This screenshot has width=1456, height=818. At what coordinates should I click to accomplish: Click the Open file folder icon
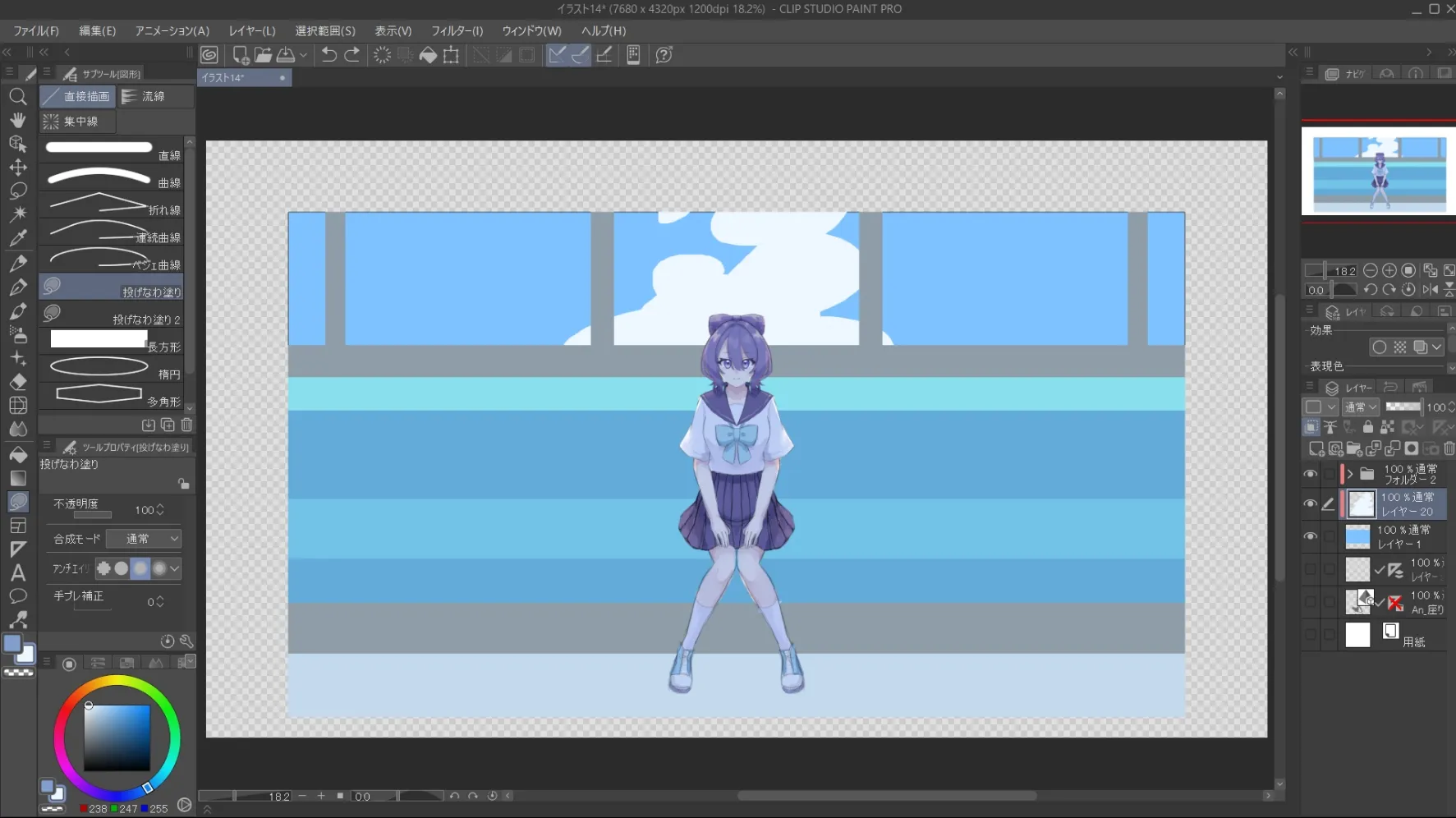point(263,55)
